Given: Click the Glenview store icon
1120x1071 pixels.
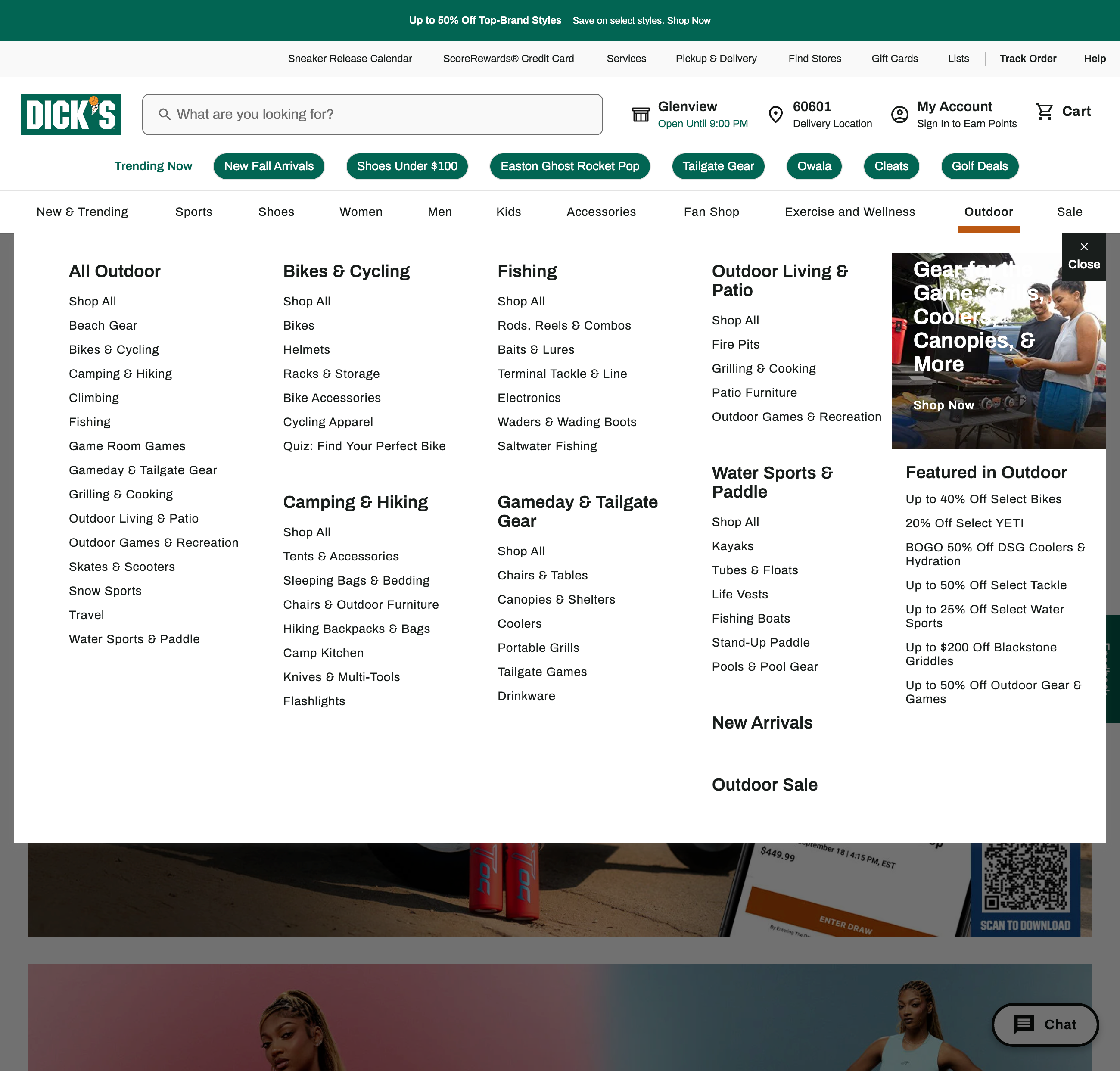Looking at the screenshot, I should [641, 114].
